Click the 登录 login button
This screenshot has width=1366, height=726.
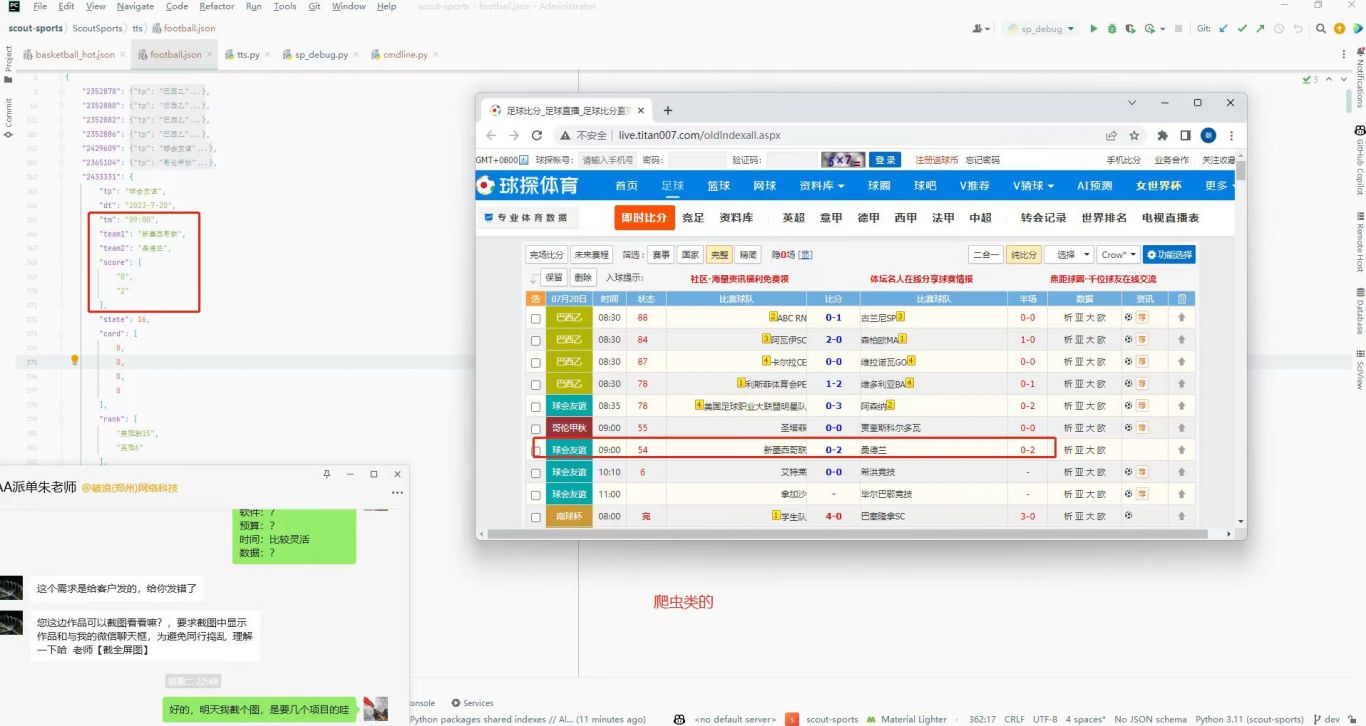click(x=885, y=160)
